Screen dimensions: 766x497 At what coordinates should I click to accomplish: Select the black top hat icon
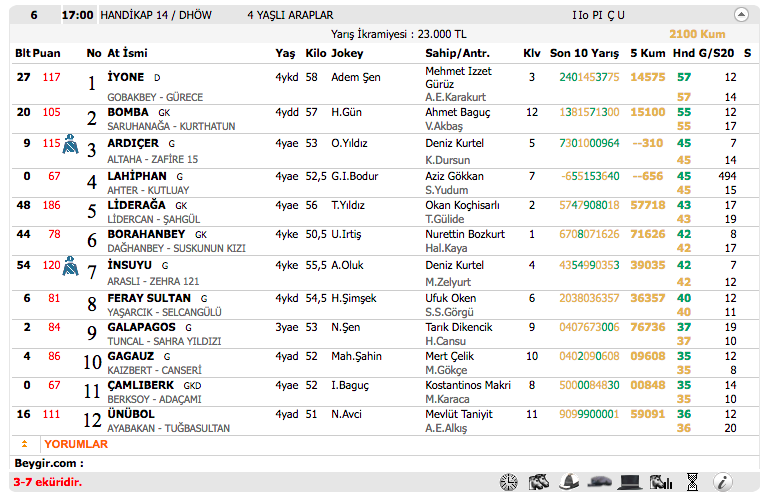point(629,482)
